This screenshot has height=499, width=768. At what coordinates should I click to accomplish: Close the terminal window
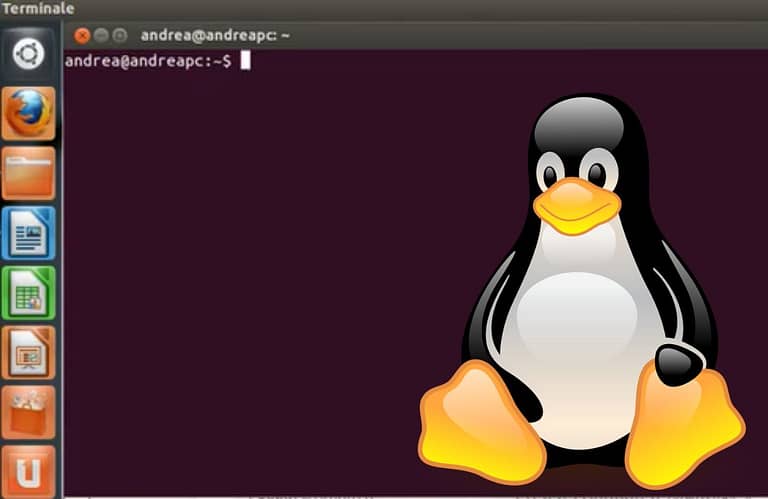[82, 36]
